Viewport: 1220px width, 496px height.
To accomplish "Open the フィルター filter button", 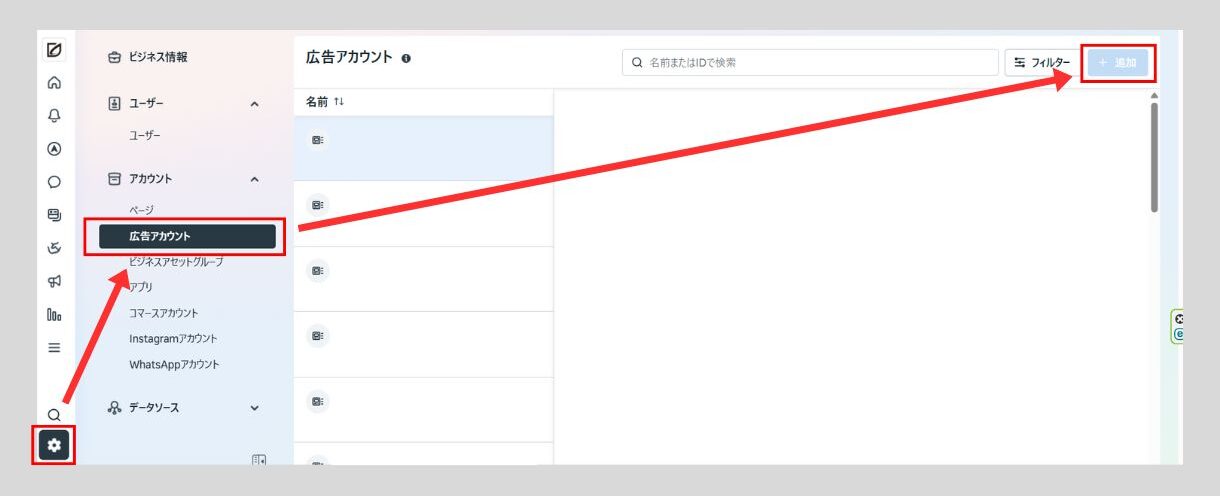I will [x=1041, y=63].
